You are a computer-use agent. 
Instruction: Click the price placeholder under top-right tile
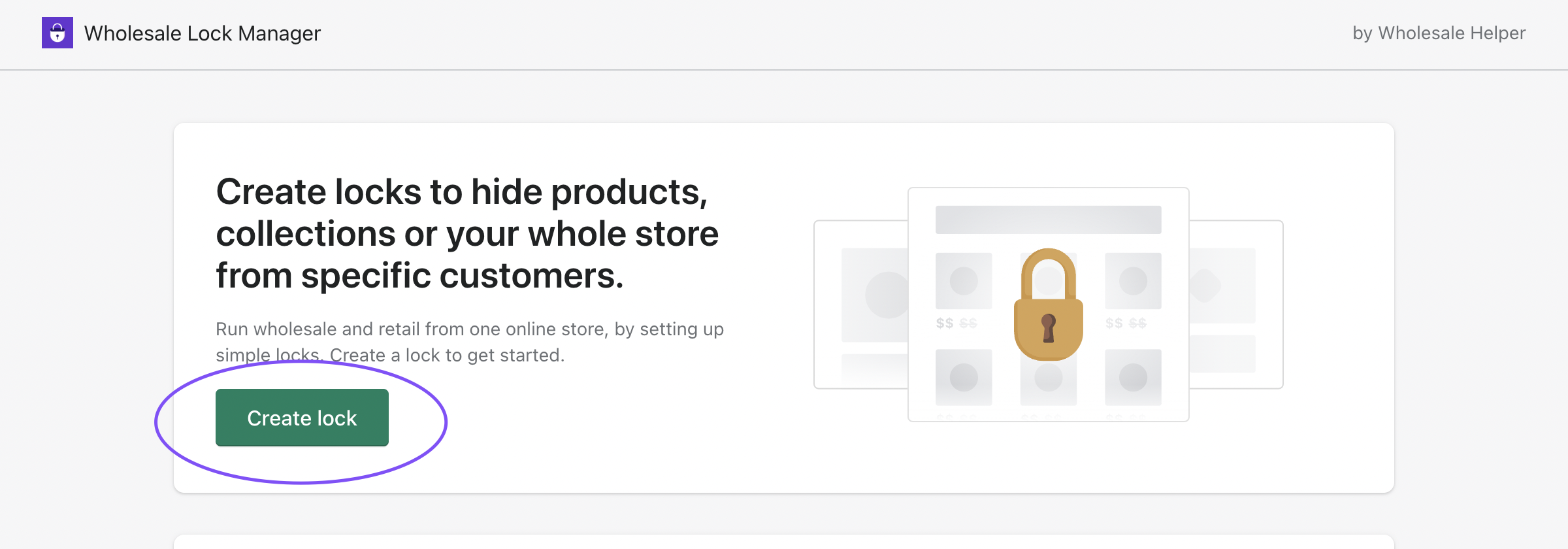point(1126,323)
